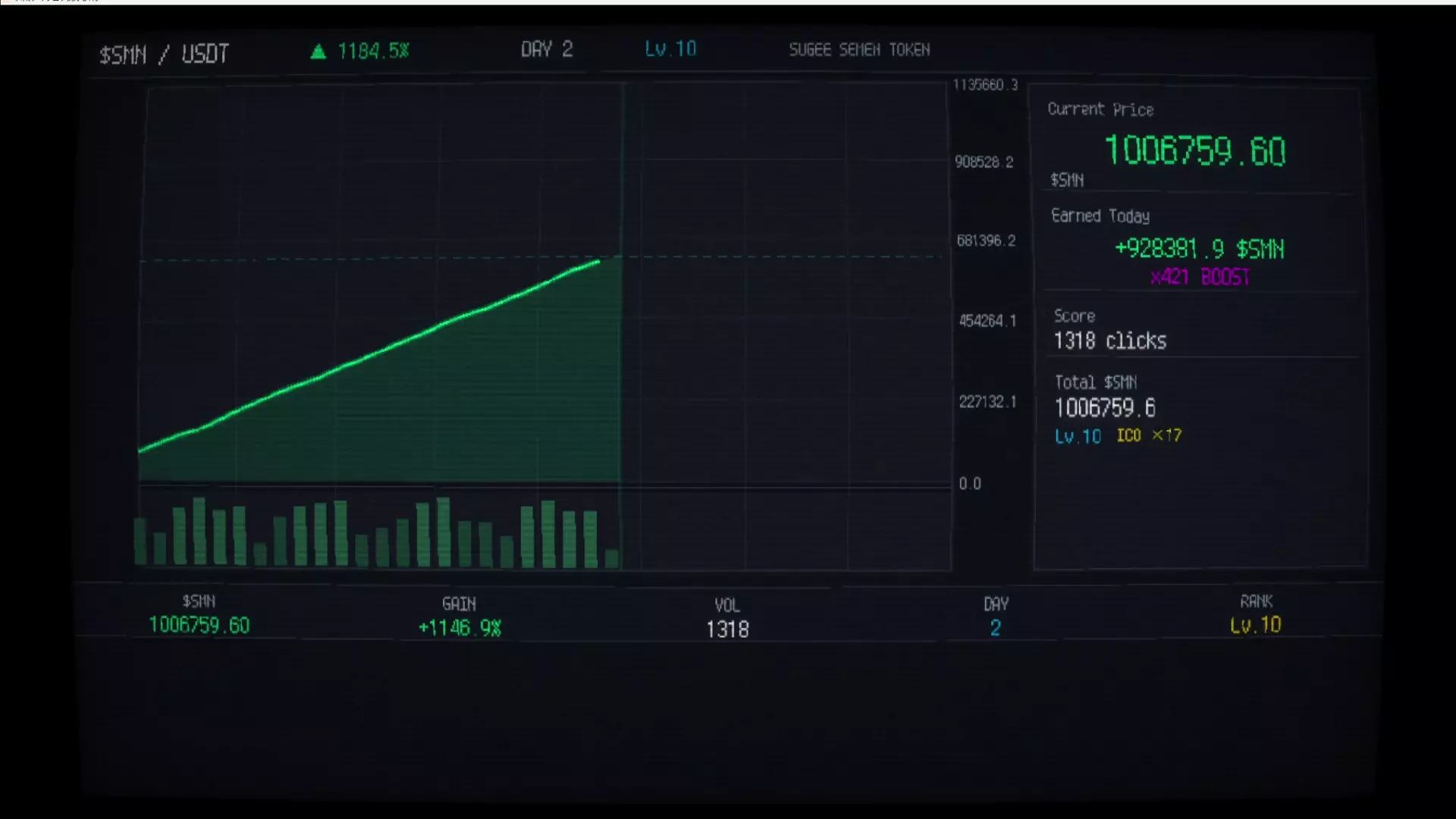The height and width of the screenshot is (819, 1456).
Task: Click the green up-arrow triangle icon
Action: (318, 52)
